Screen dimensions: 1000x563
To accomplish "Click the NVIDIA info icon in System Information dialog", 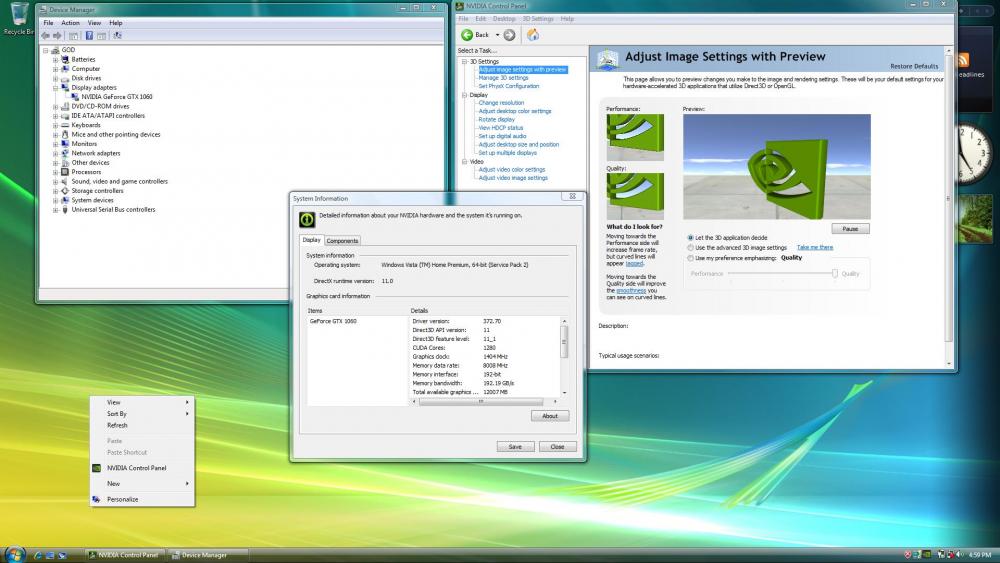I will (307, 219).
